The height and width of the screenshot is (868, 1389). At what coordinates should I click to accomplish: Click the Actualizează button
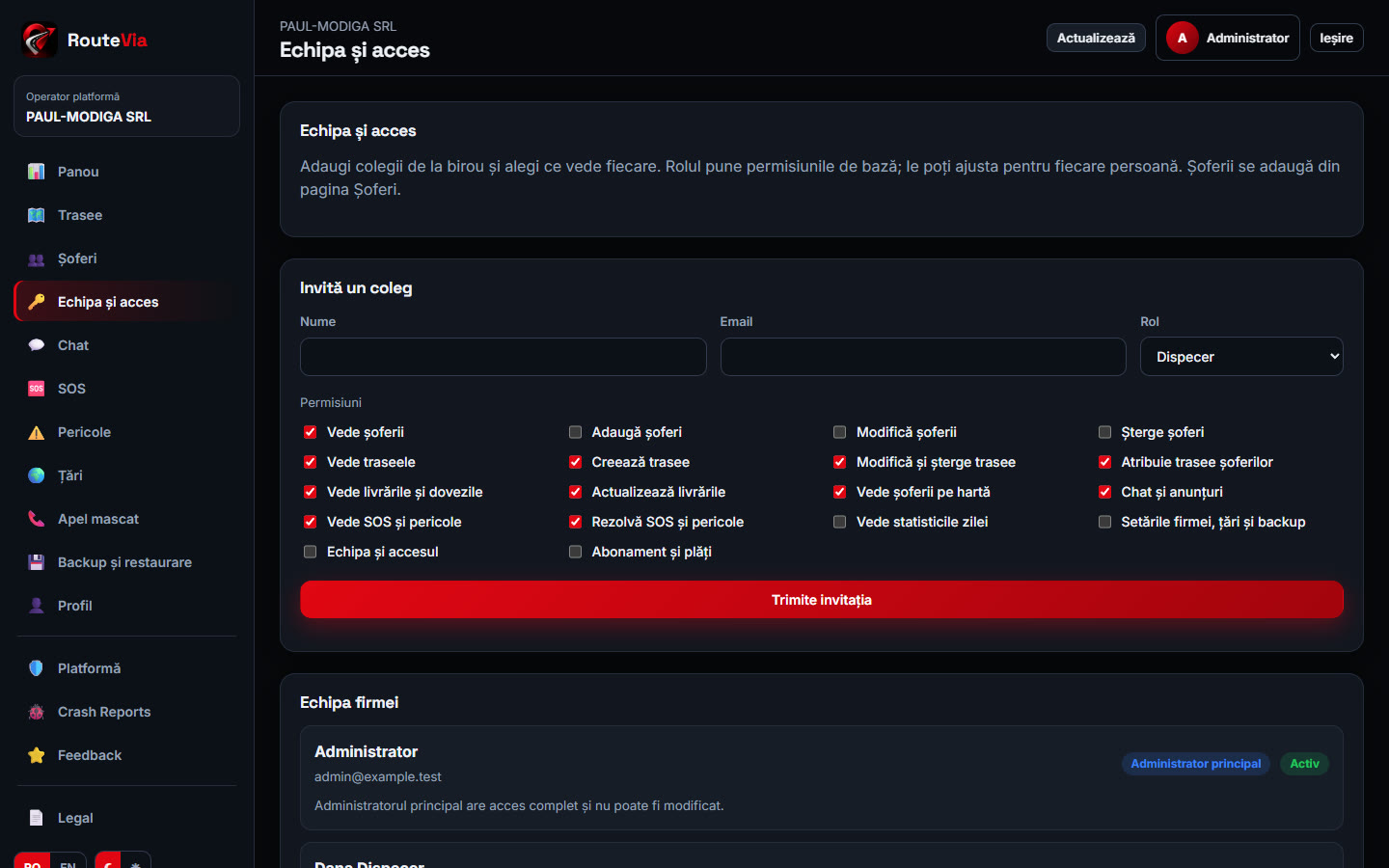1096,38
